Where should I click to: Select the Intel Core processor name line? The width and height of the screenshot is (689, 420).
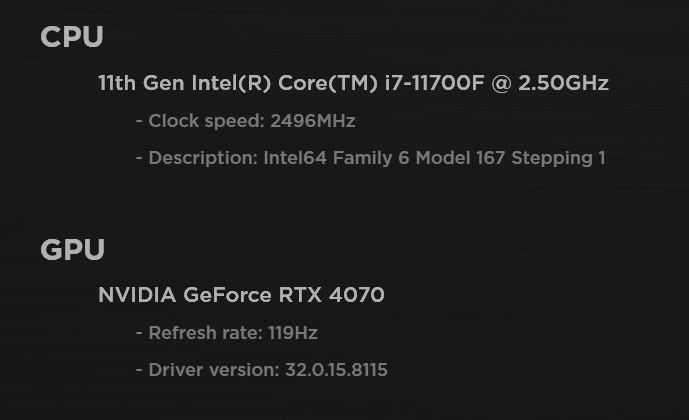[353, 84]
